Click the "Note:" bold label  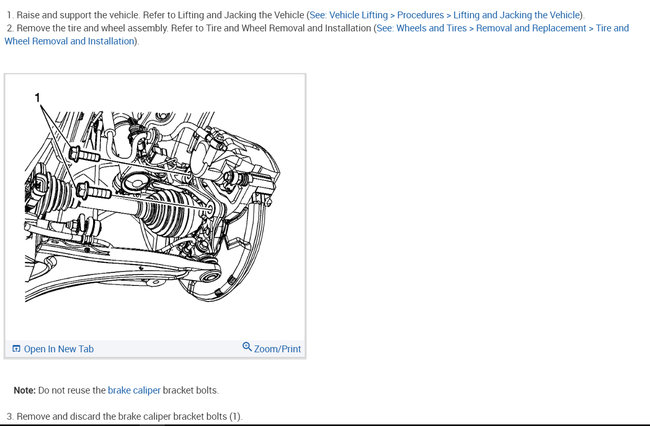24,390
